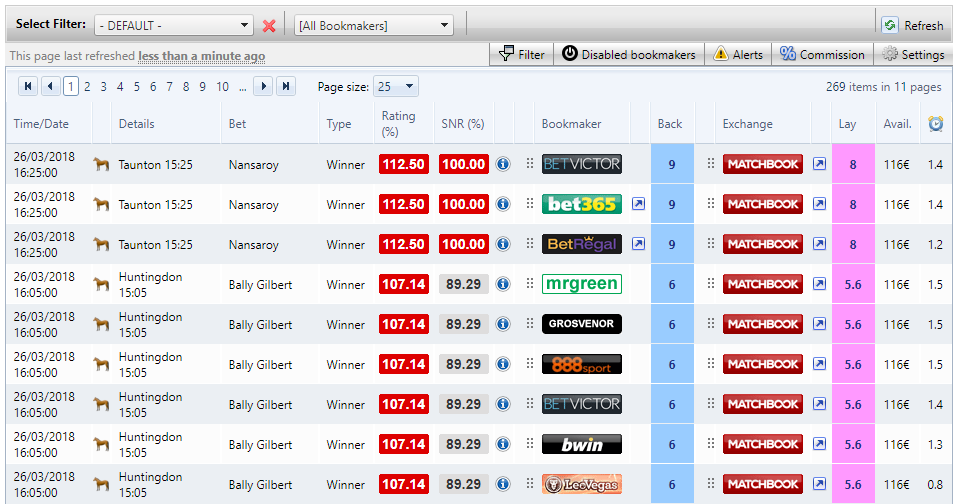Click the Refresh button
The height and width of the screenshot is (504, 959).
913,25
